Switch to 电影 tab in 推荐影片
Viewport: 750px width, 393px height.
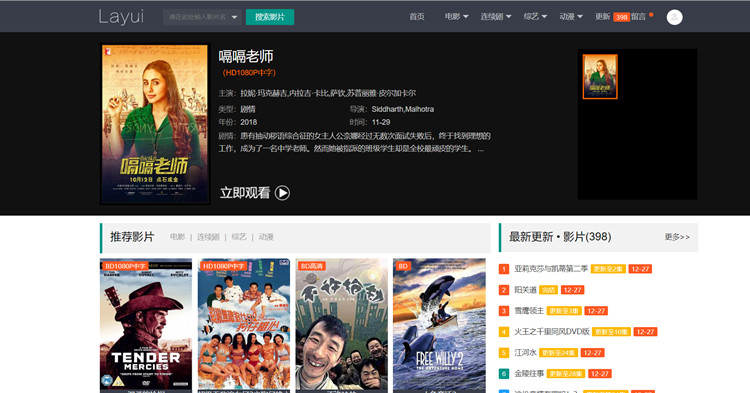click(177, 237)
